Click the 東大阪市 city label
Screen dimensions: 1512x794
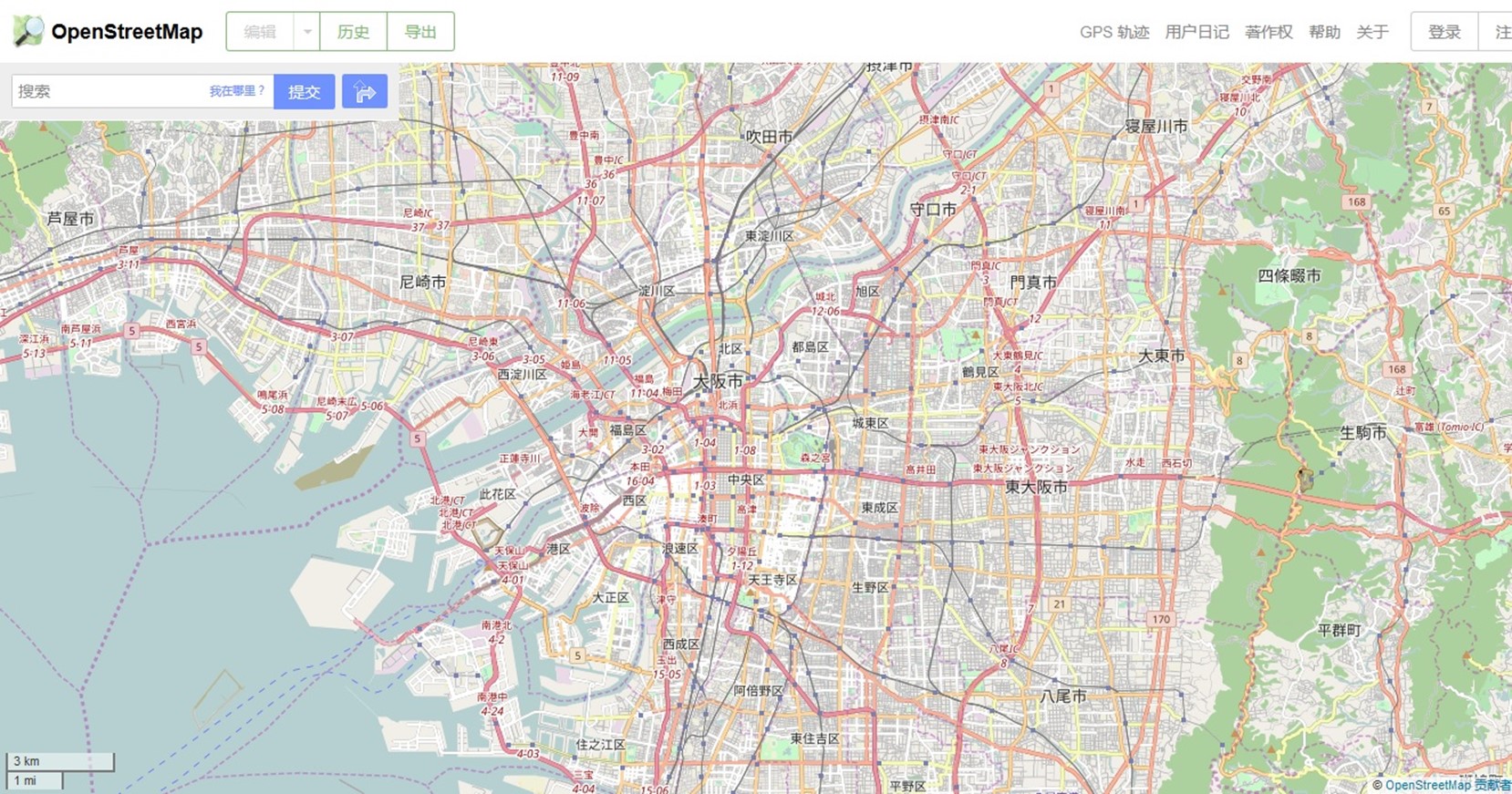coord(1036,487)
